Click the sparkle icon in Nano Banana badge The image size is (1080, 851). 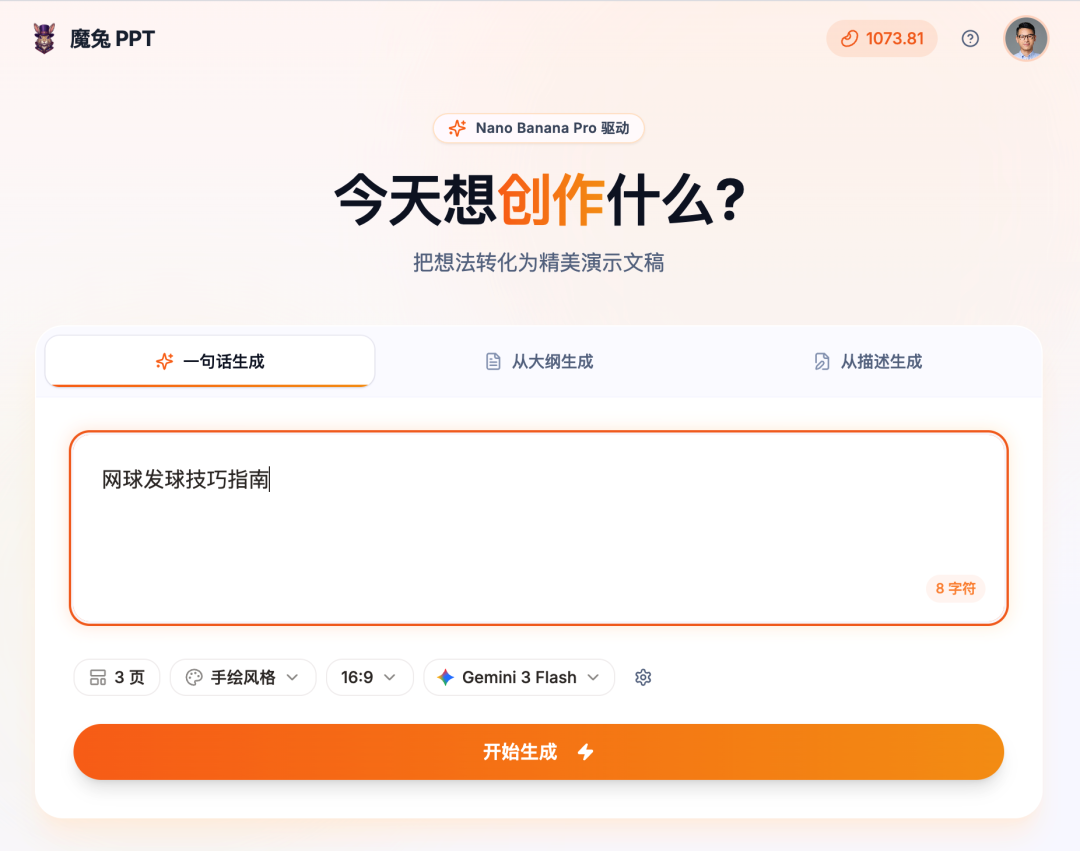coord(457,128)
